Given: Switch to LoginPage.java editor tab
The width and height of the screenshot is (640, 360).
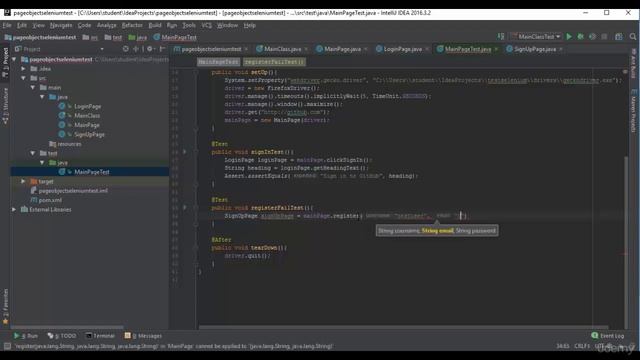Looking at the screenshot, I should coord(402,49).
